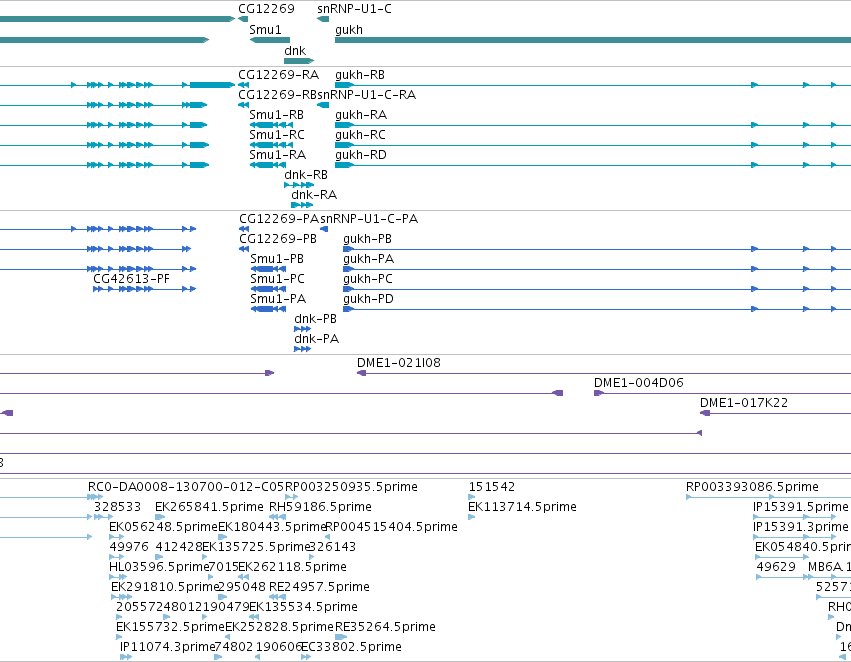851x662 pixels.
Task: Pick the 295048 EST label
Action: click(x=242, y=588)
